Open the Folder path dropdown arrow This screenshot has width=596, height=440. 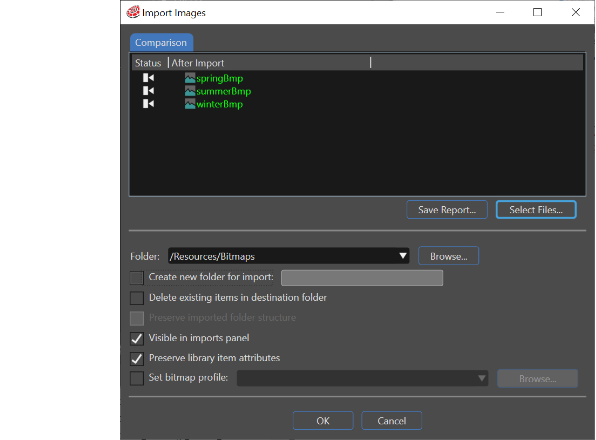(403, 256)
